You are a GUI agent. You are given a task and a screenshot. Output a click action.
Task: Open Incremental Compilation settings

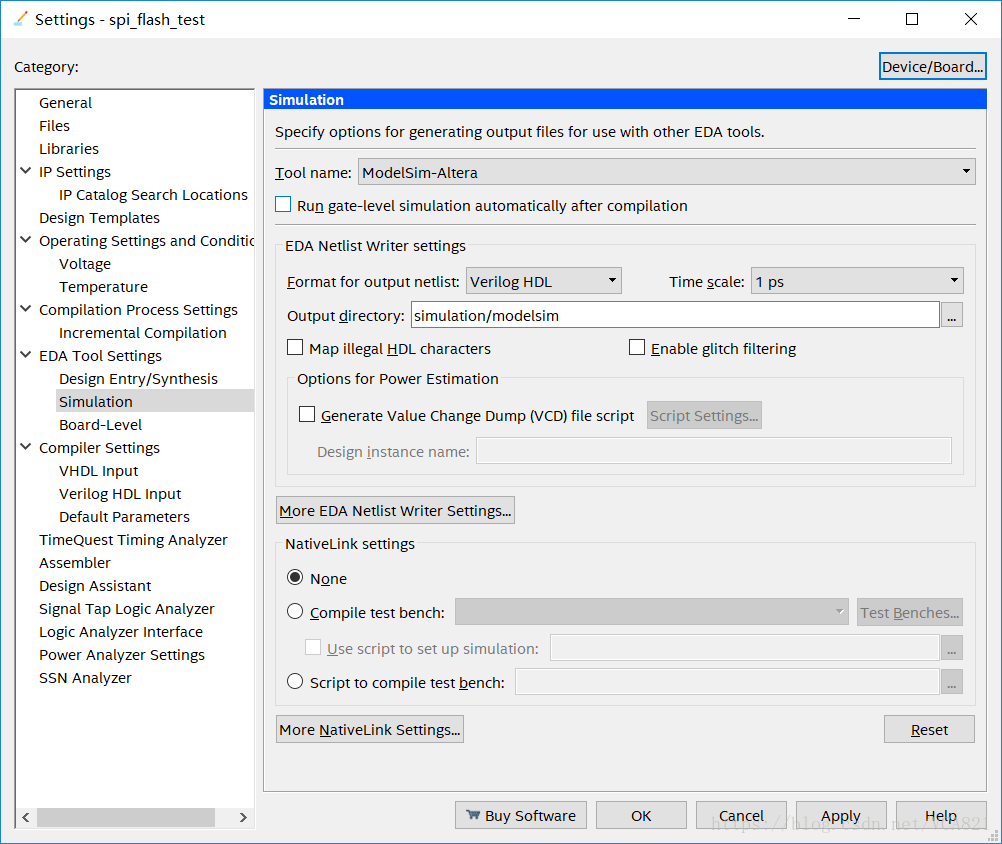(x=143, y=333)
